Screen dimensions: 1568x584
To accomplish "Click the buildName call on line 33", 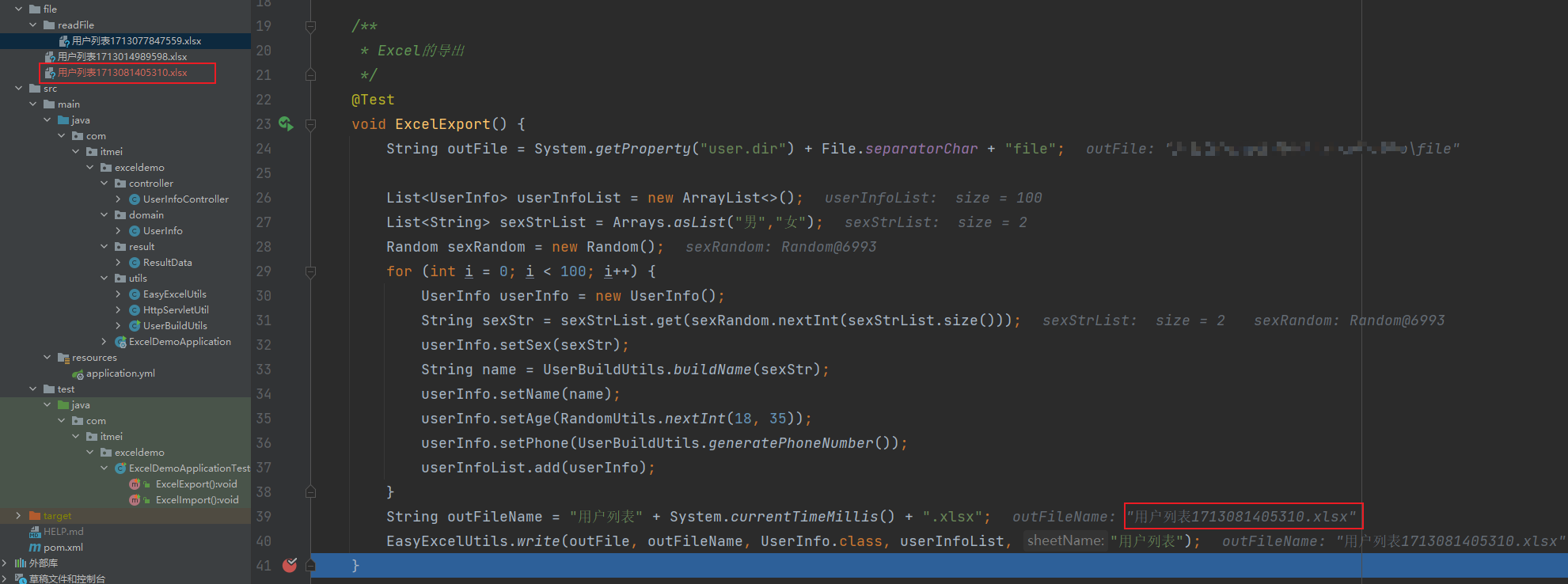I will [712, 370].
